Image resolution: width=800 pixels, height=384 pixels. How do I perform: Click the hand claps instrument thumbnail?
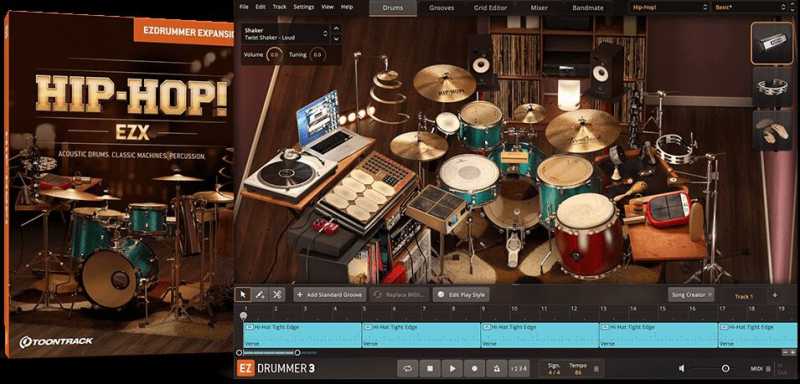pyautogui.click(x=772, y=130)
